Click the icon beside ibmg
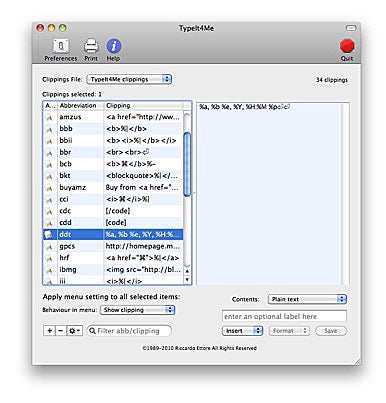 point(49,270)
